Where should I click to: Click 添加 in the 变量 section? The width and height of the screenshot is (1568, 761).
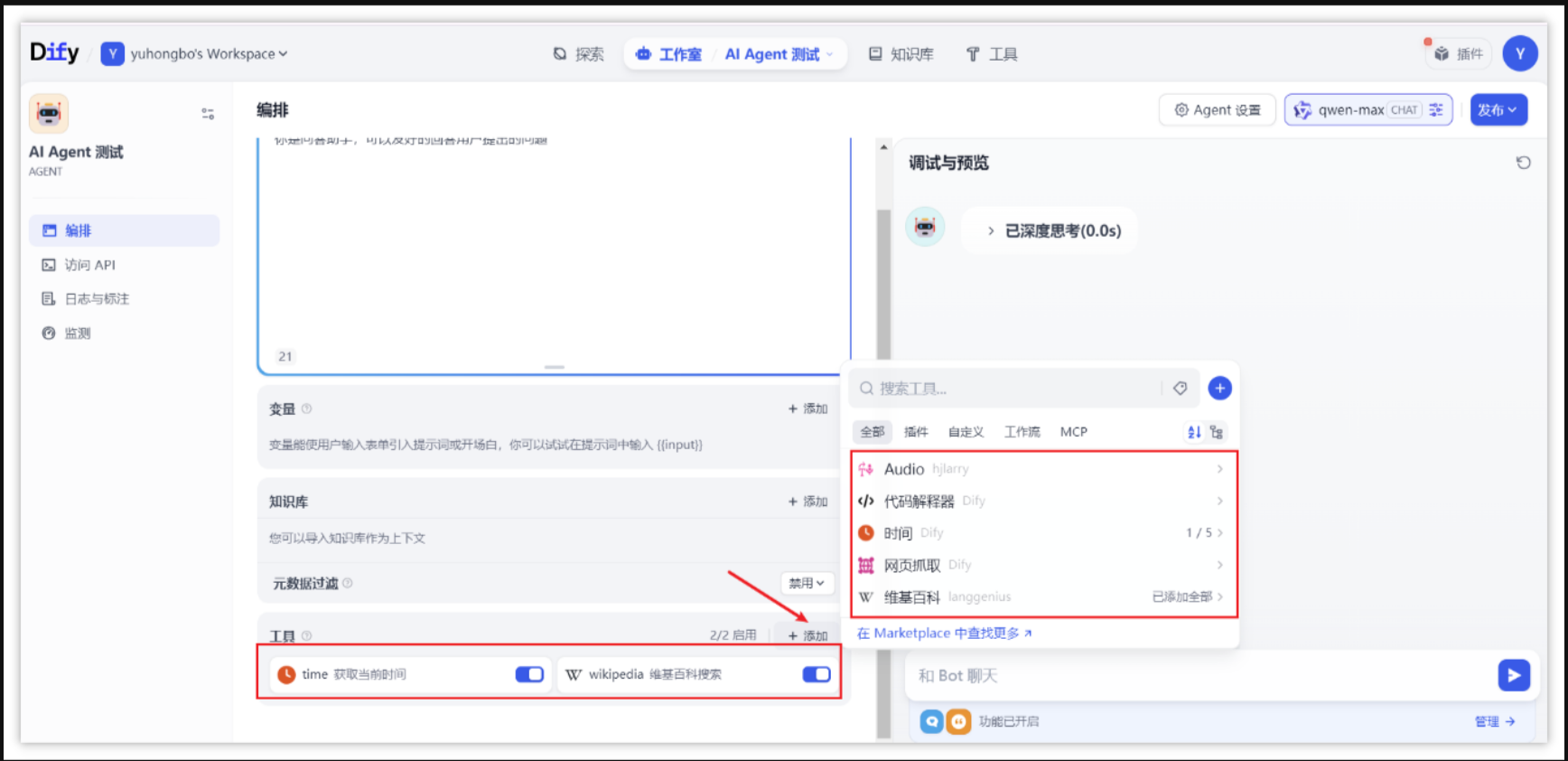pos(807,409)
